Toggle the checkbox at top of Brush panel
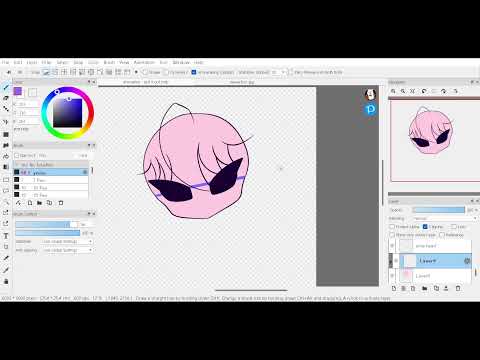Screen dimensions: 480x360 click(x=17, y=155)
